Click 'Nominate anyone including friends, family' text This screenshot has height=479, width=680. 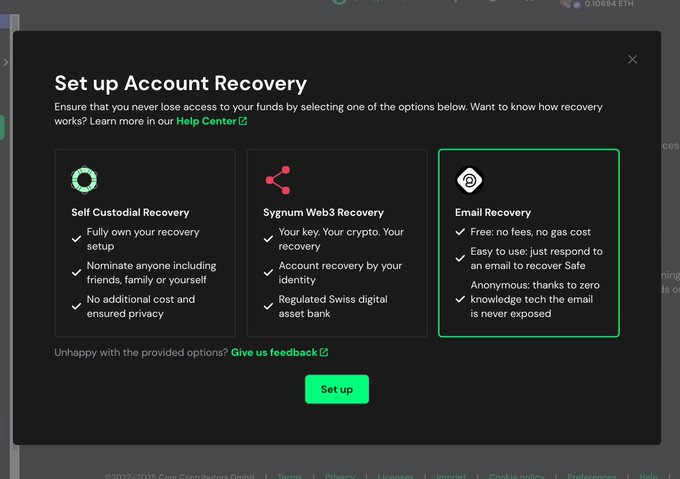pyautogui.click(x=151, y=273)
